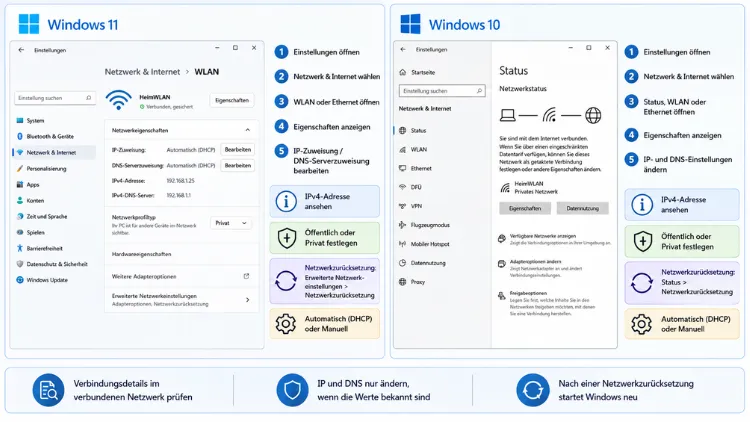Click the HeimWLAN Wi-Fi icon in Windows 11
This screenshot has height=422, width=750.
coord(119,100)
